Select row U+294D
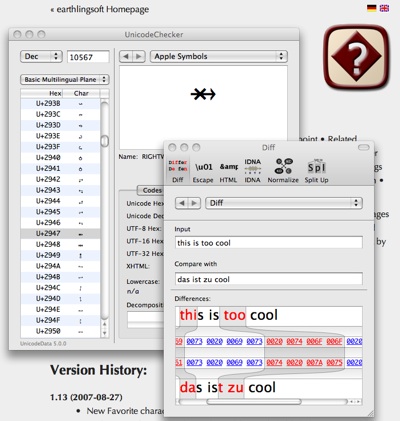The image size is (400, 421). (x=60, y=298)
